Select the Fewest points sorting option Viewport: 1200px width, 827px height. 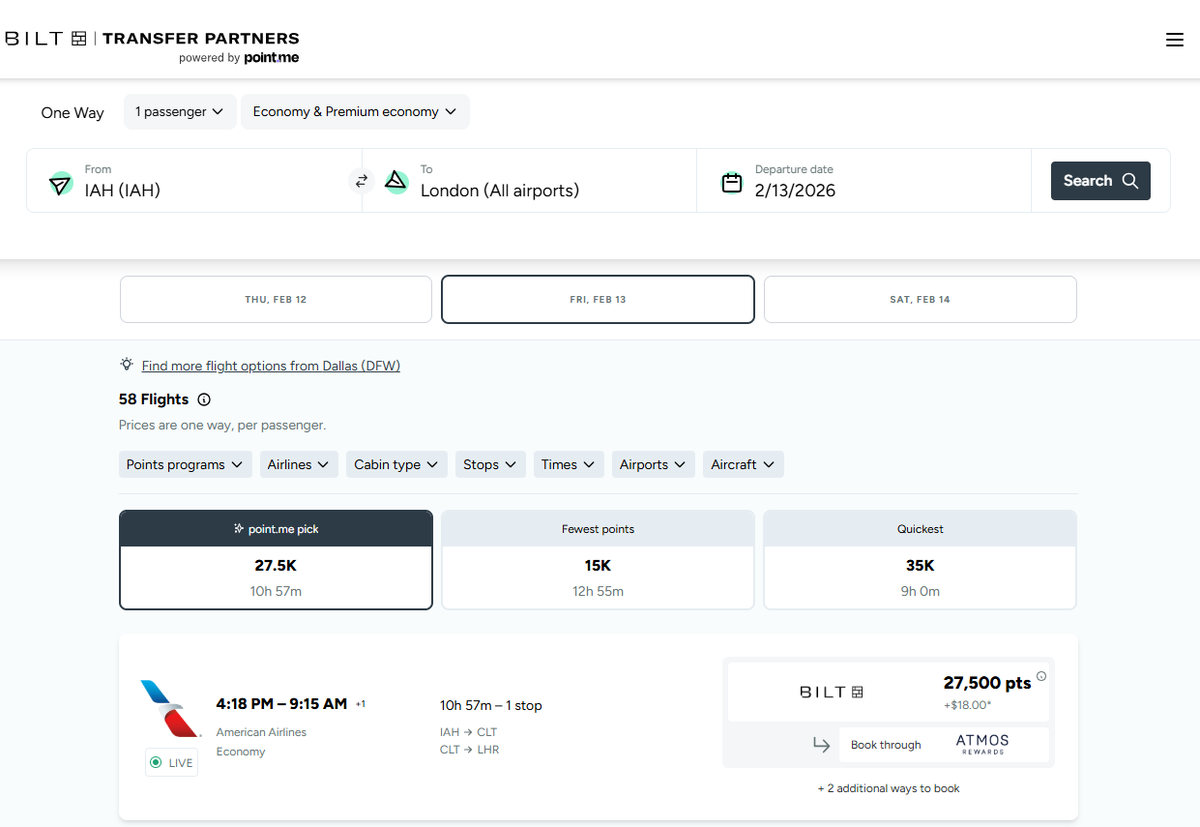(598, 559)
